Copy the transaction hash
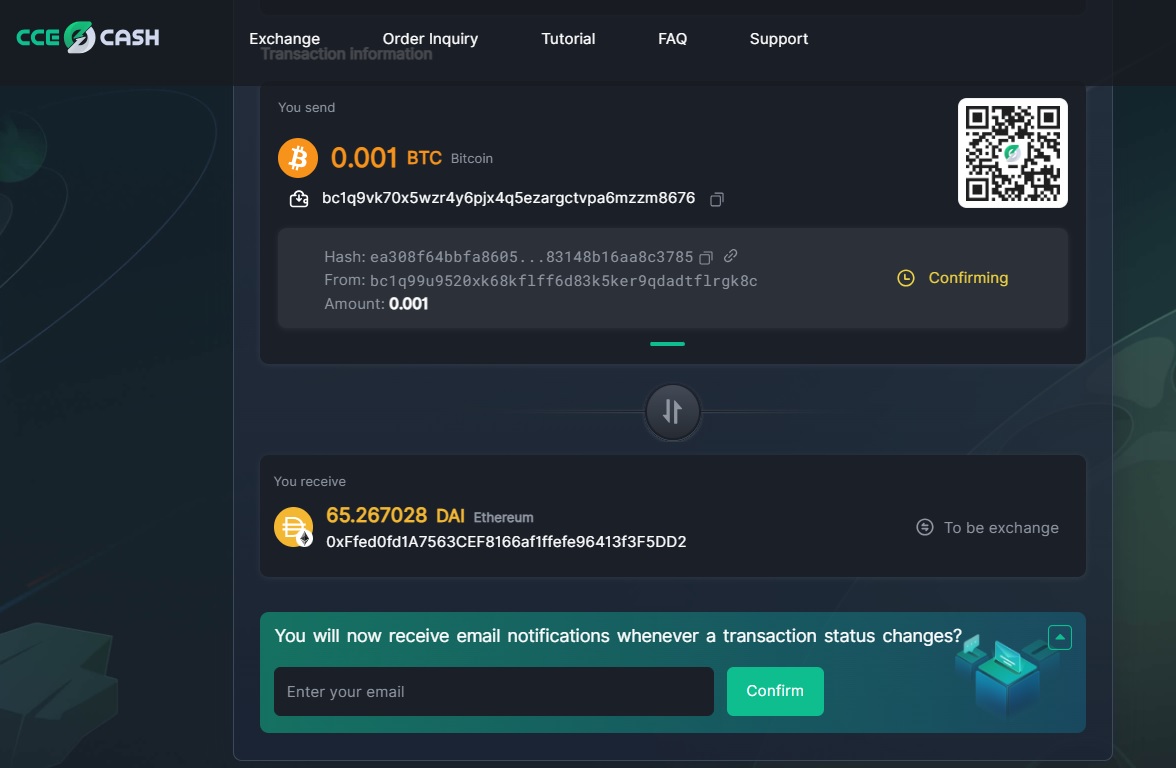This screenshot has width=1176, height=768. click(705, 257)
